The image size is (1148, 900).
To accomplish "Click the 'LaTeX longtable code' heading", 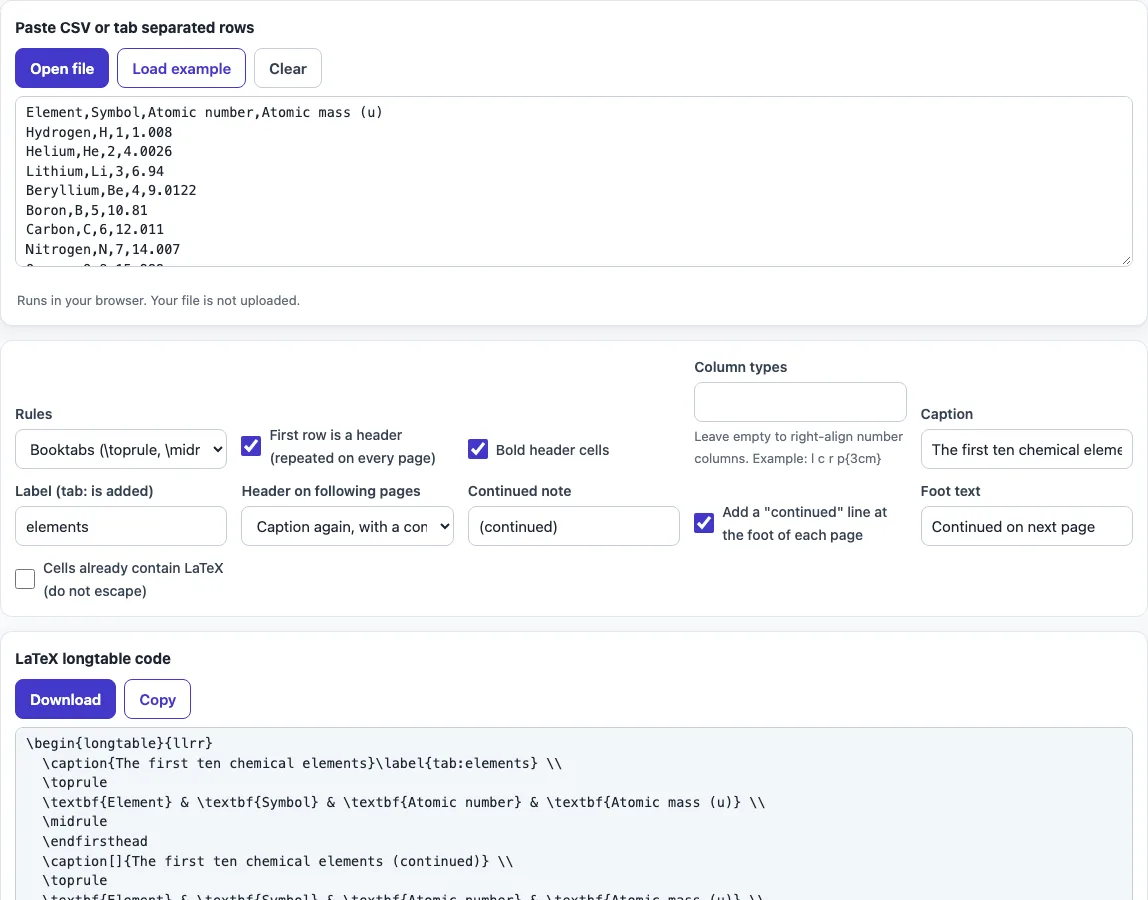I will click(x=93, y=658).
